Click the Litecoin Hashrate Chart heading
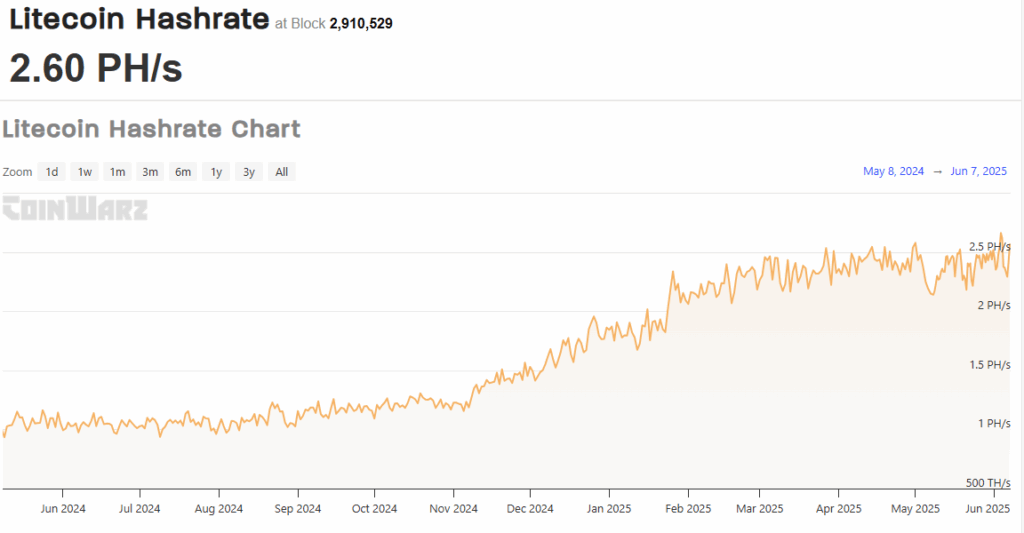Image resolution: width=1024 pixels, height=533 pixels. point(152,129)
